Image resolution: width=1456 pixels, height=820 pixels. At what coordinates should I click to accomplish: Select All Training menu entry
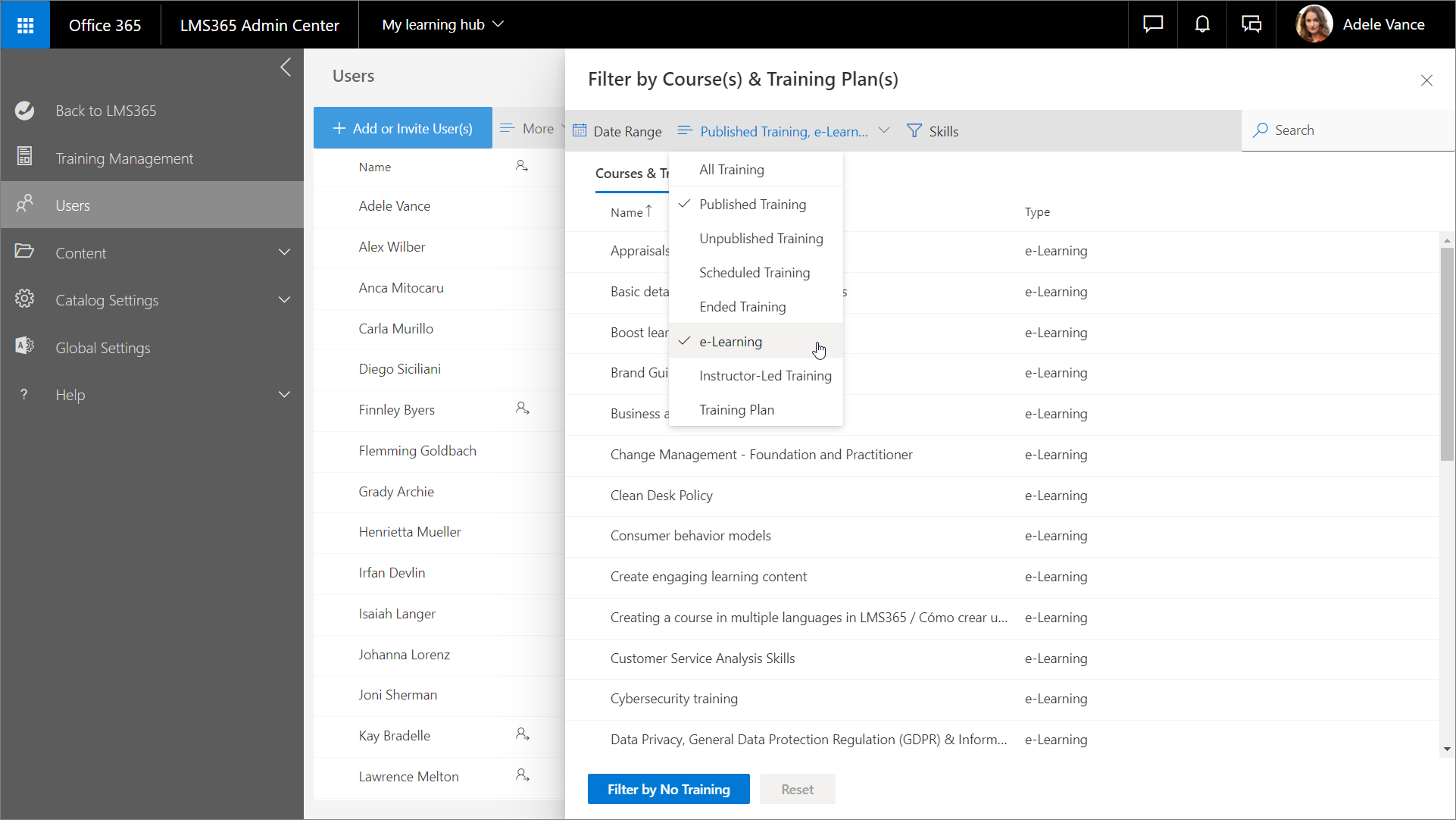click(x=731, y=170)
